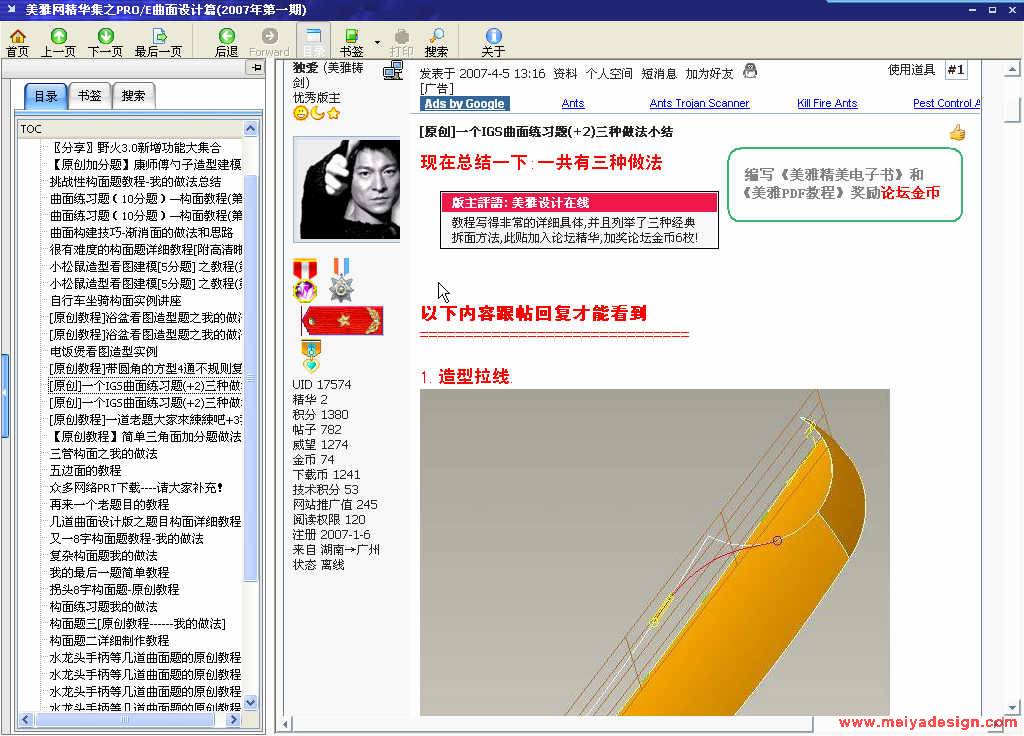Expand the 书签 toolbar dropdown arrow
Screen dimensions: 1024x736
(377, 42)
